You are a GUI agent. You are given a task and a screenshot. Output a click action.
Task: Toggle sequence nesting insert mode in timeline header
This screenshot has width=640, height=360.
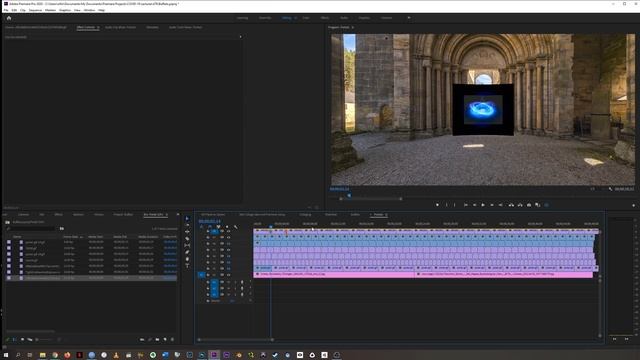point(201,227)
